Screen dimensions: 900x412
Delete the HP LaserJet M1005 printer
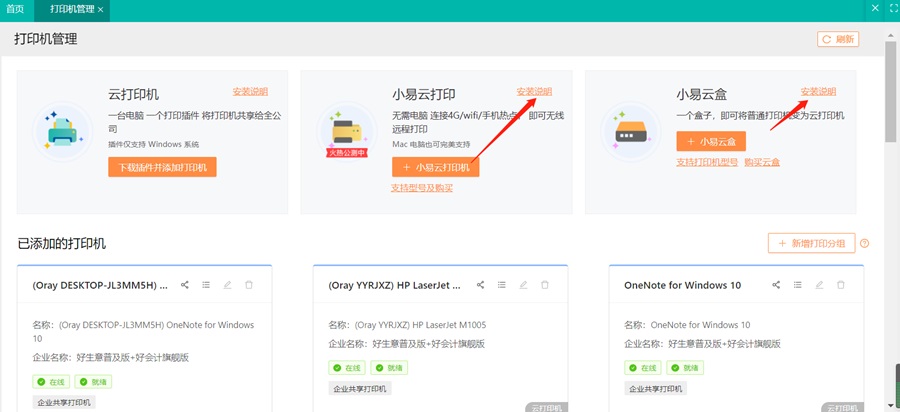545,285
